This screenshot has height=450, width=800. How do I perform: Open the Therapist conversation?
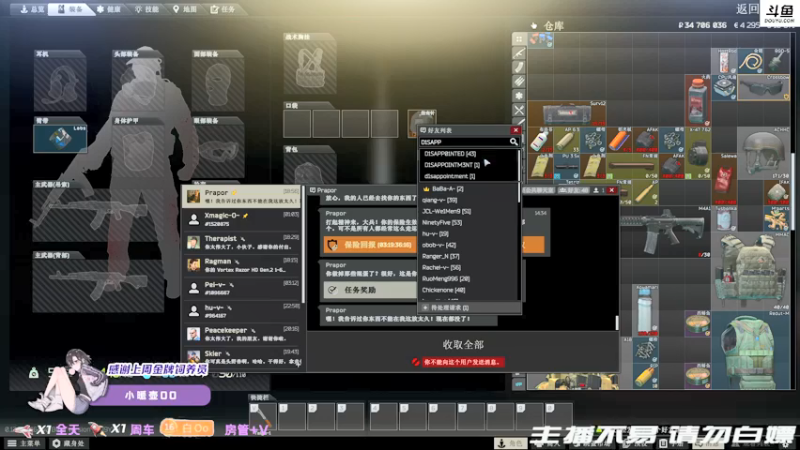tap(242, 242)
